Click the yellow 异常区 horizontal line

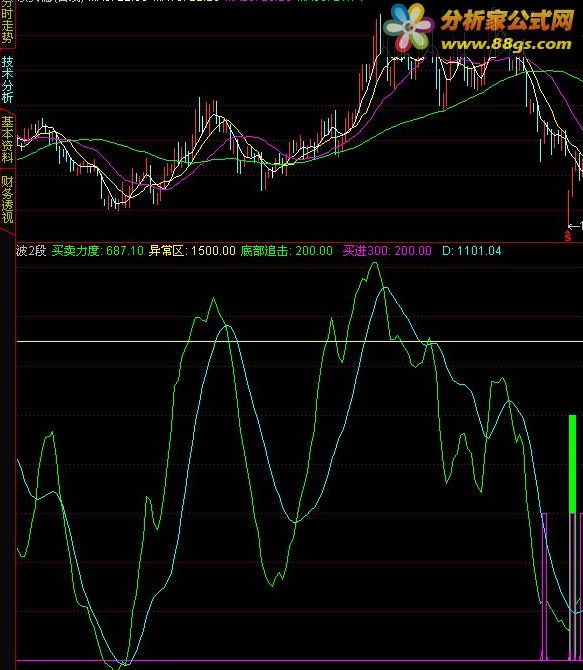pyautogui.click(x=299, y=341)
